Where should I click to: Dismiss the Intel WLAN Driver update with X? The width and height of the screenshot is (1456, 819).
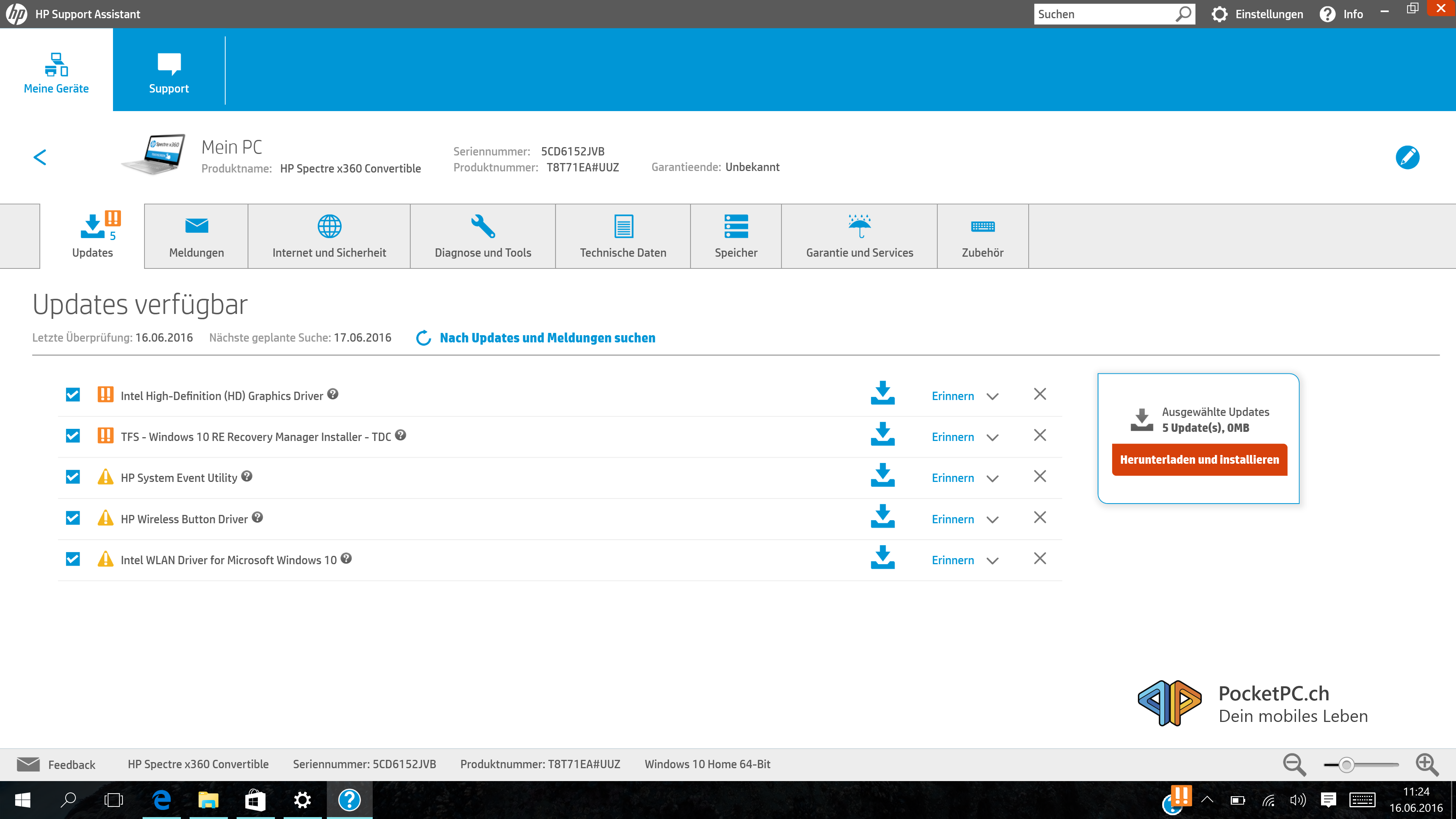point(1039,559)
